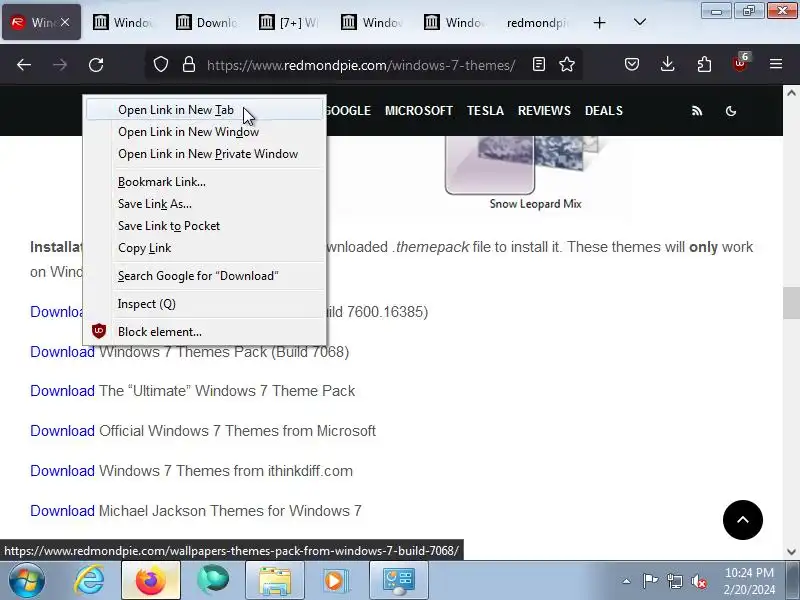Image resolution: width=800 pixels, height=600 pixels.
Task: Open the MICROSOFT nav link
Action: click(418, 111)
